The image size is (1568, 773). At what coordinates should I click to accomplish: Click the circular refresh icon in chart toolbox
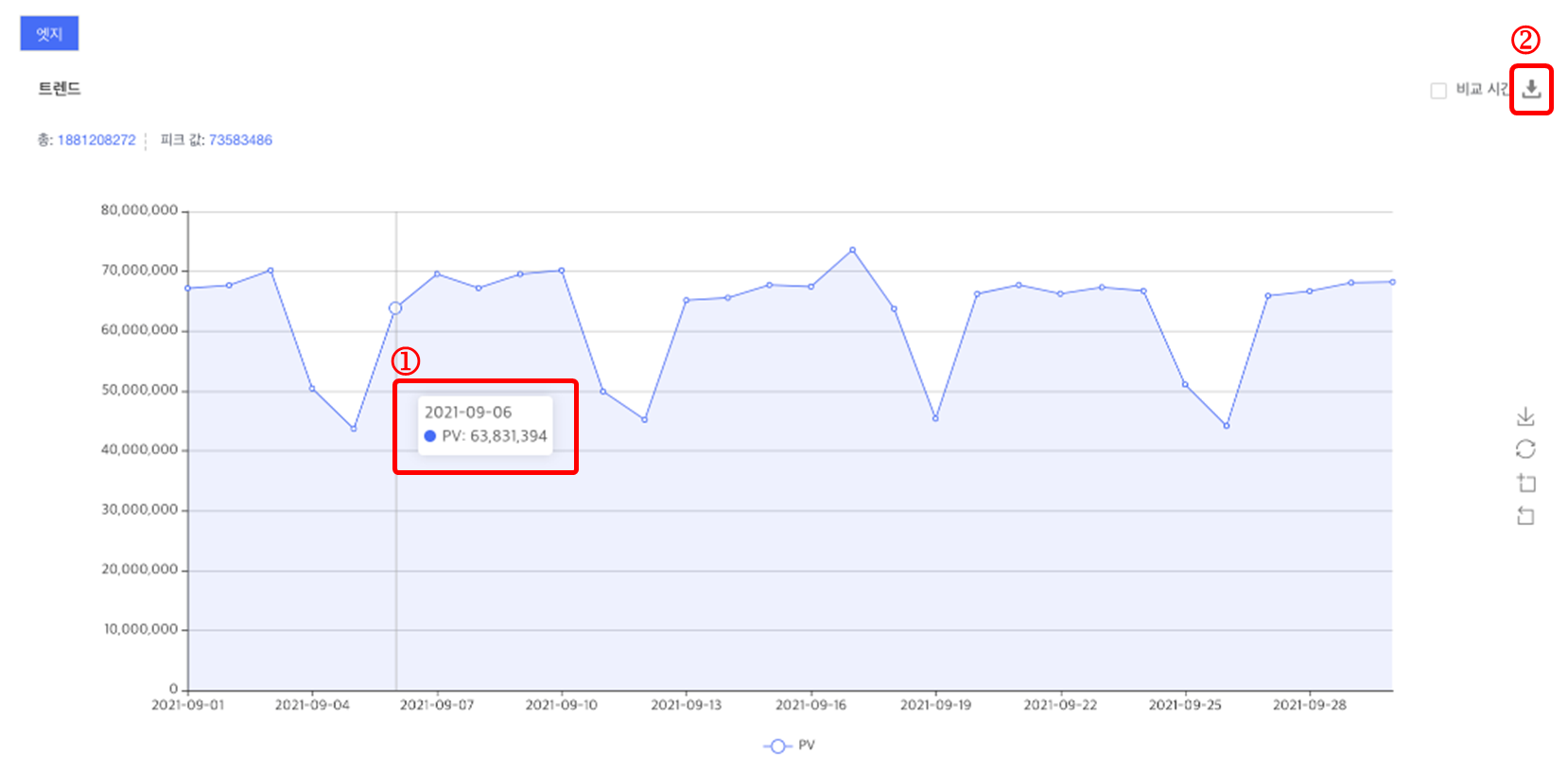click(x=1525, y=449)
